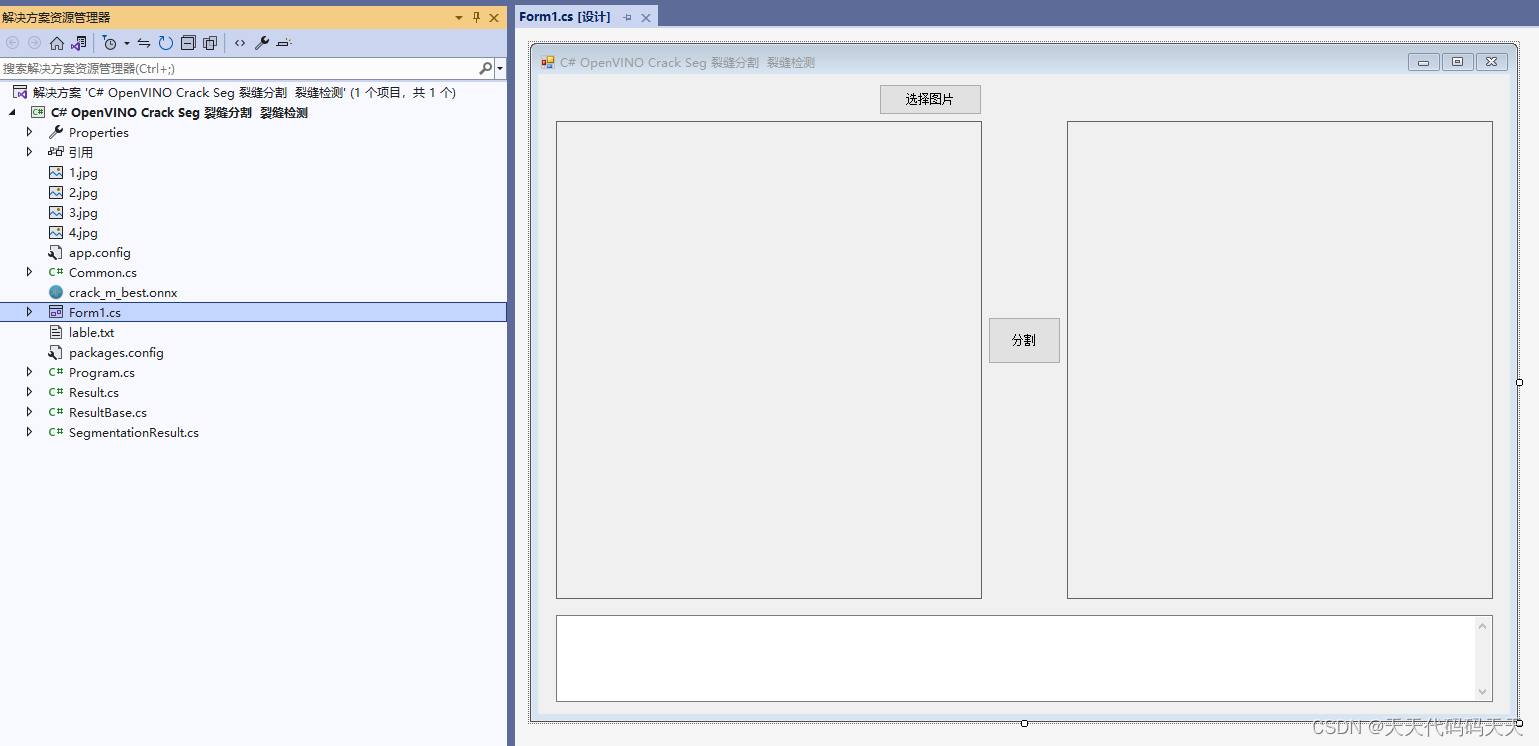The height and width of the screenshot is (746, 1539).
Task: Toggle auto-hide pin on Solution Explorer
Action: (x=476, y=18)
